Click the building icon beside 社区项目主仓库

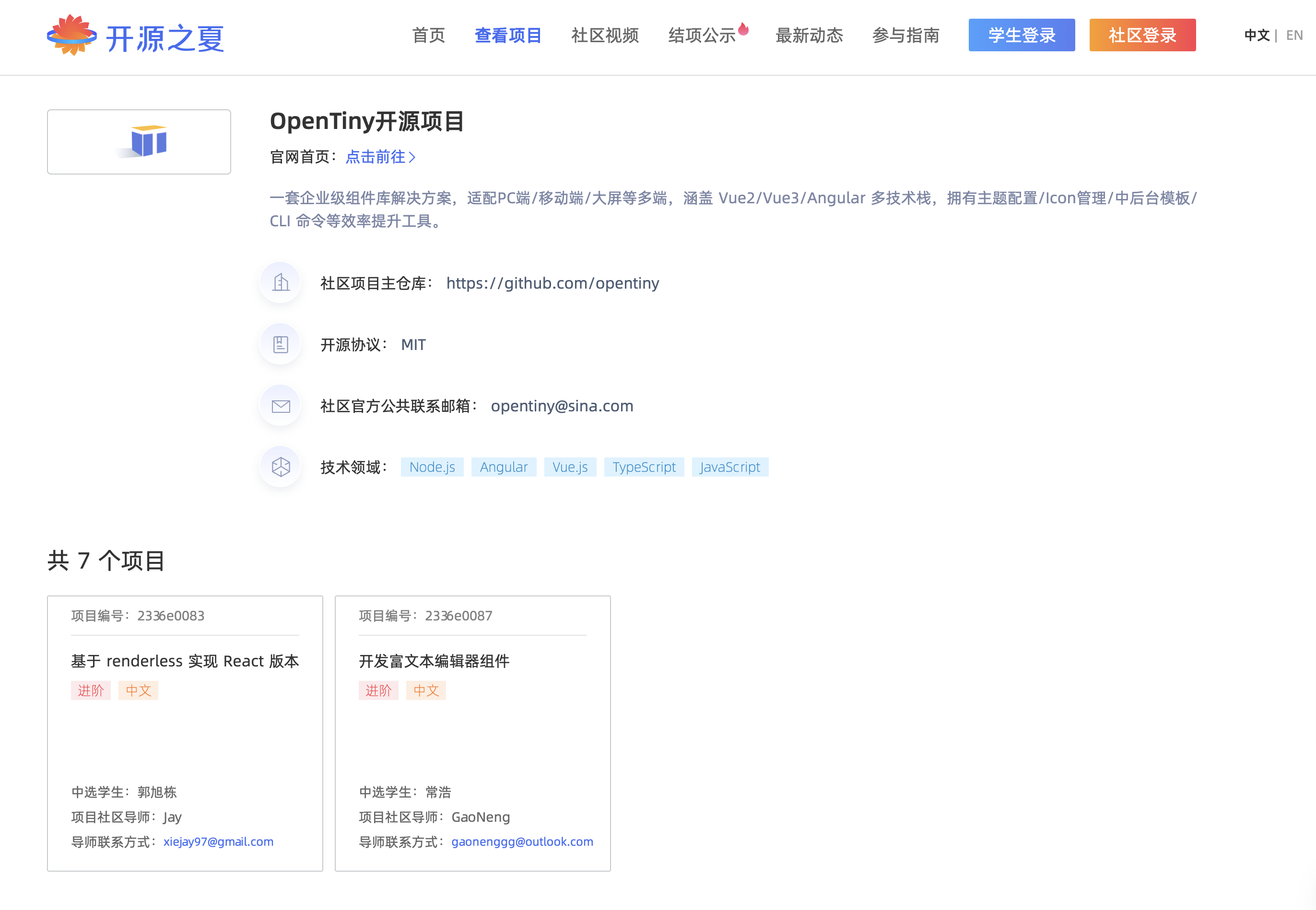[x=281, y=283]
